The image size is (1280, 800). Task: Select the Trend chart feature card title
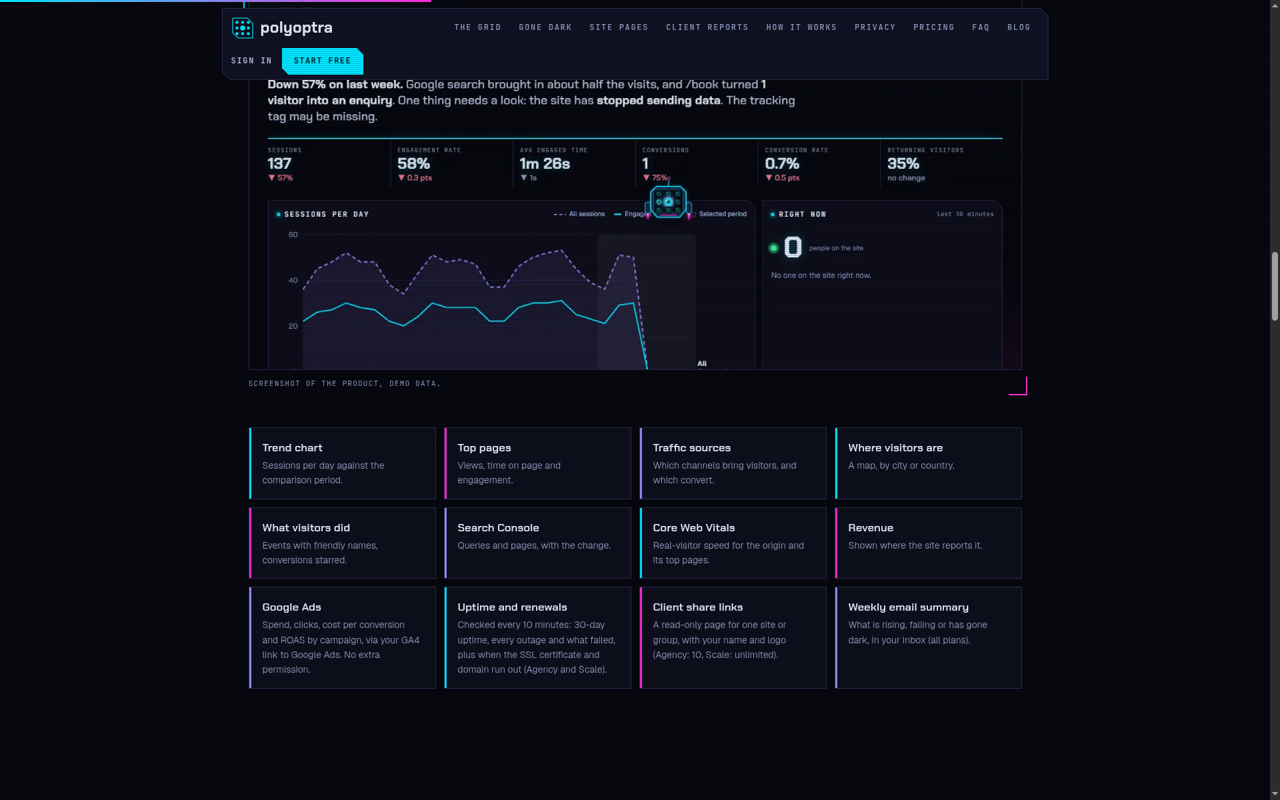292,448
